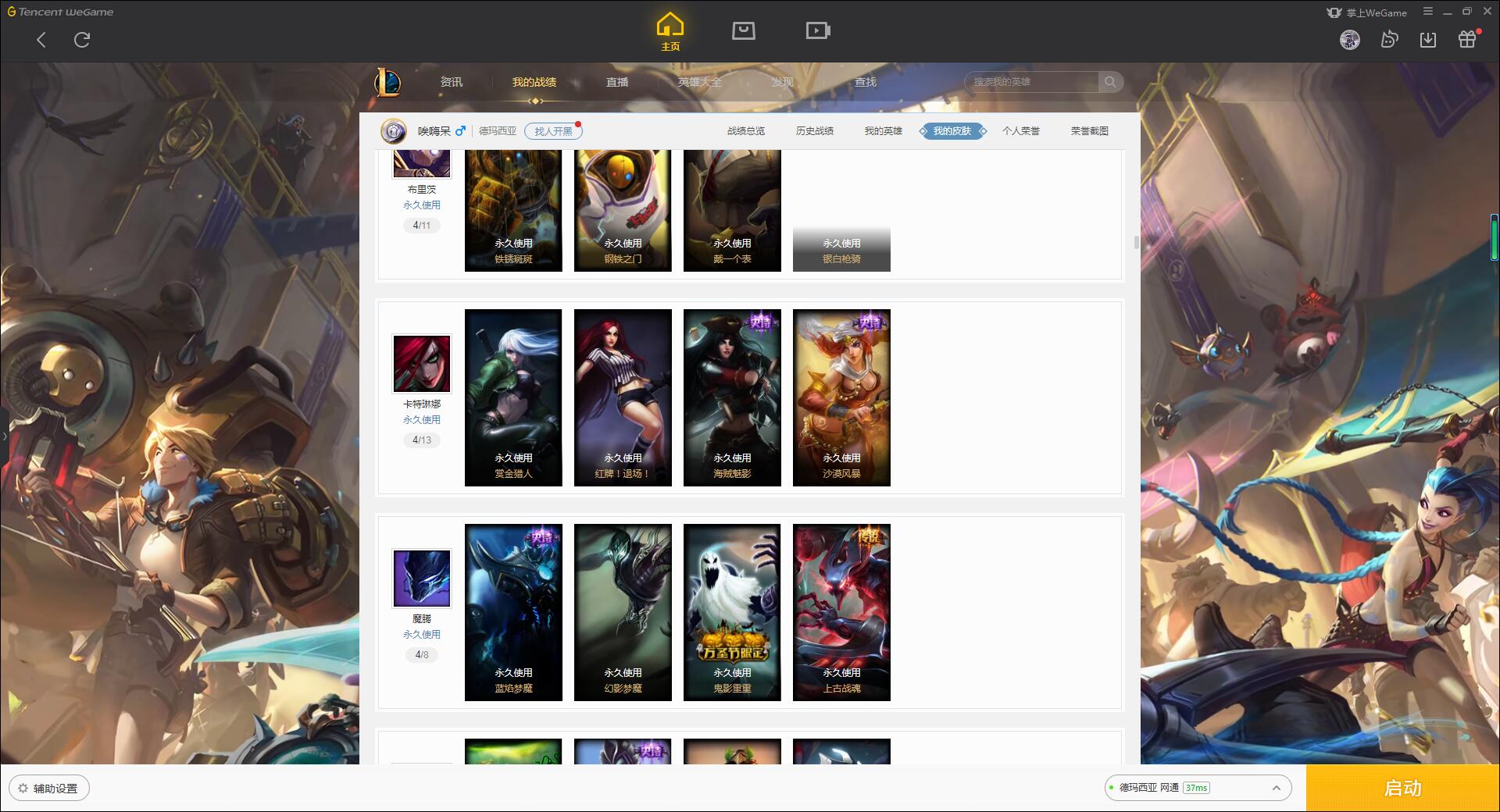The height and width of the screenshot is (812, 1500).
Task: Click the skin list vertical scrollbar
Action: (1136, 243)
